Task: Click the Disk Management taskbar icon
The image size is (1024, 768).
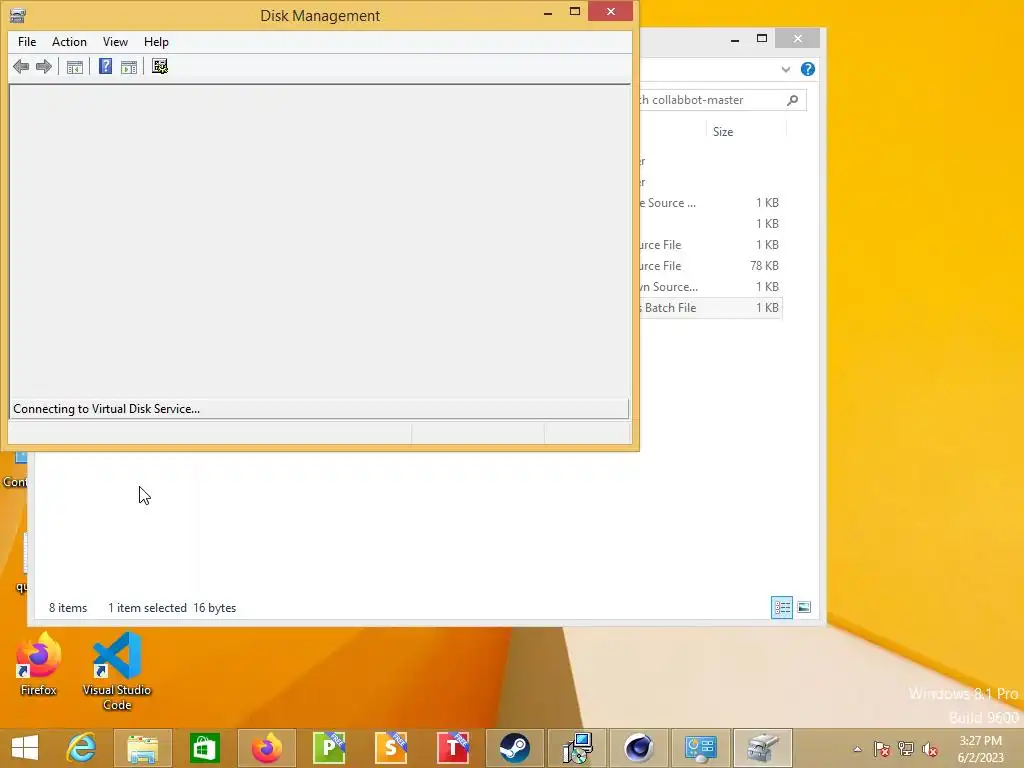Action: tap(763, 748)
